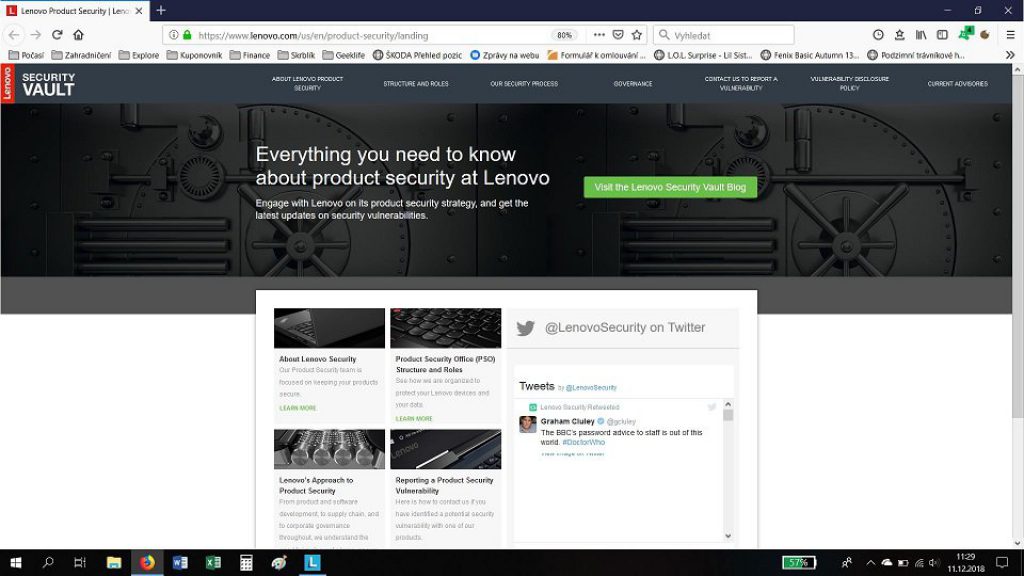Open the Kuponovník bookmark folder
The width and height of the screenshot is (1024, 576).
(x=194, y=56)
